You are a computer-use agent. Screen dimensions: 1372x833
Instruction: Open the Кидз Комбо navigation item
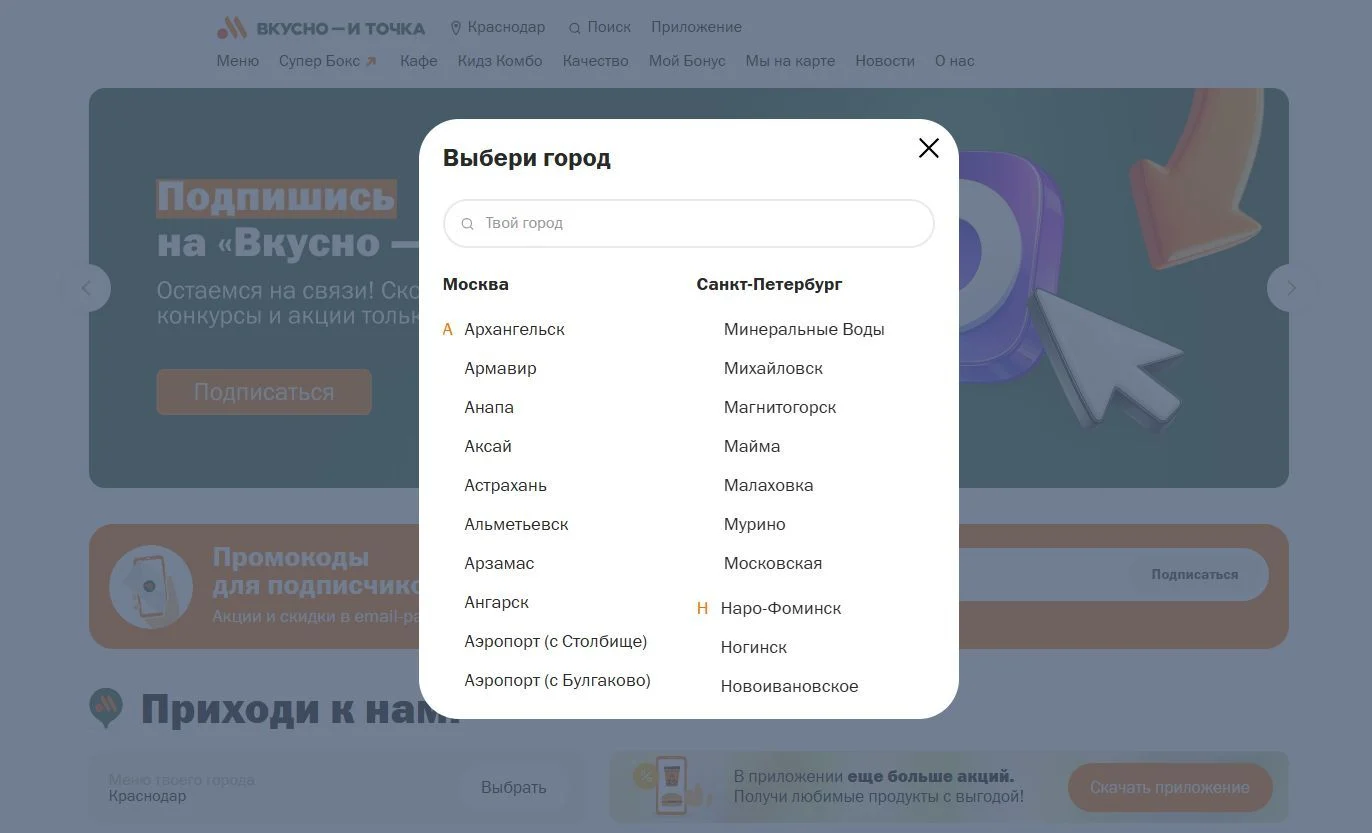500,61
